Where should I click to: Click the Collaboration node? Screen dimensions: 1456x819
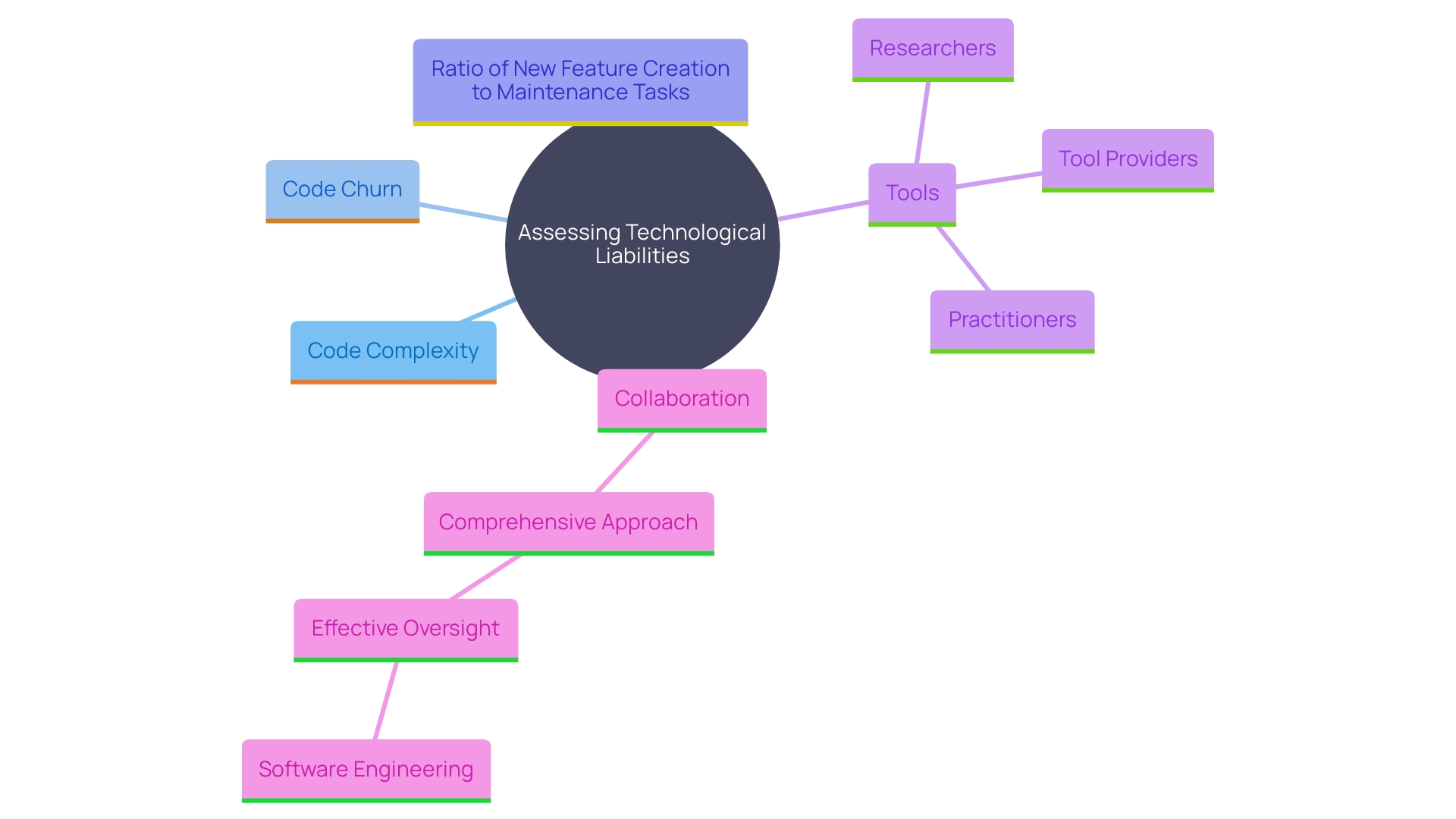pos(684,398)
